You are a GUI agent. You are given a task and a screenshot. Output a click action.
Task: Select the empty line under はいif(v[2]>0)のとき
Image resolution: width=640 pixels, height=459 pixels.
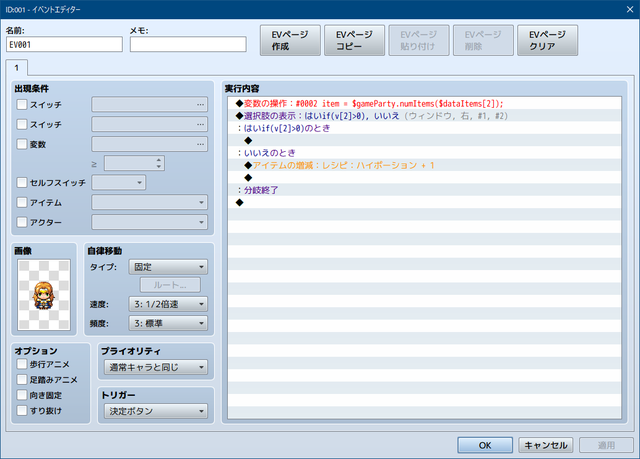(x=424, y=141)
